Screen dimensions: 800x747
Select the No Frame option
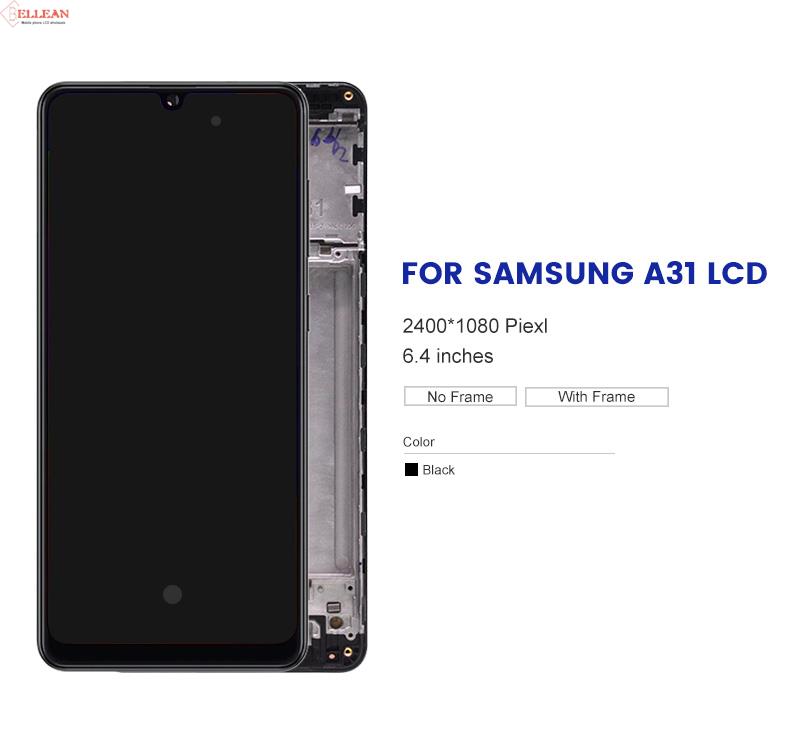pyautogui.click(x=460, y=396)
